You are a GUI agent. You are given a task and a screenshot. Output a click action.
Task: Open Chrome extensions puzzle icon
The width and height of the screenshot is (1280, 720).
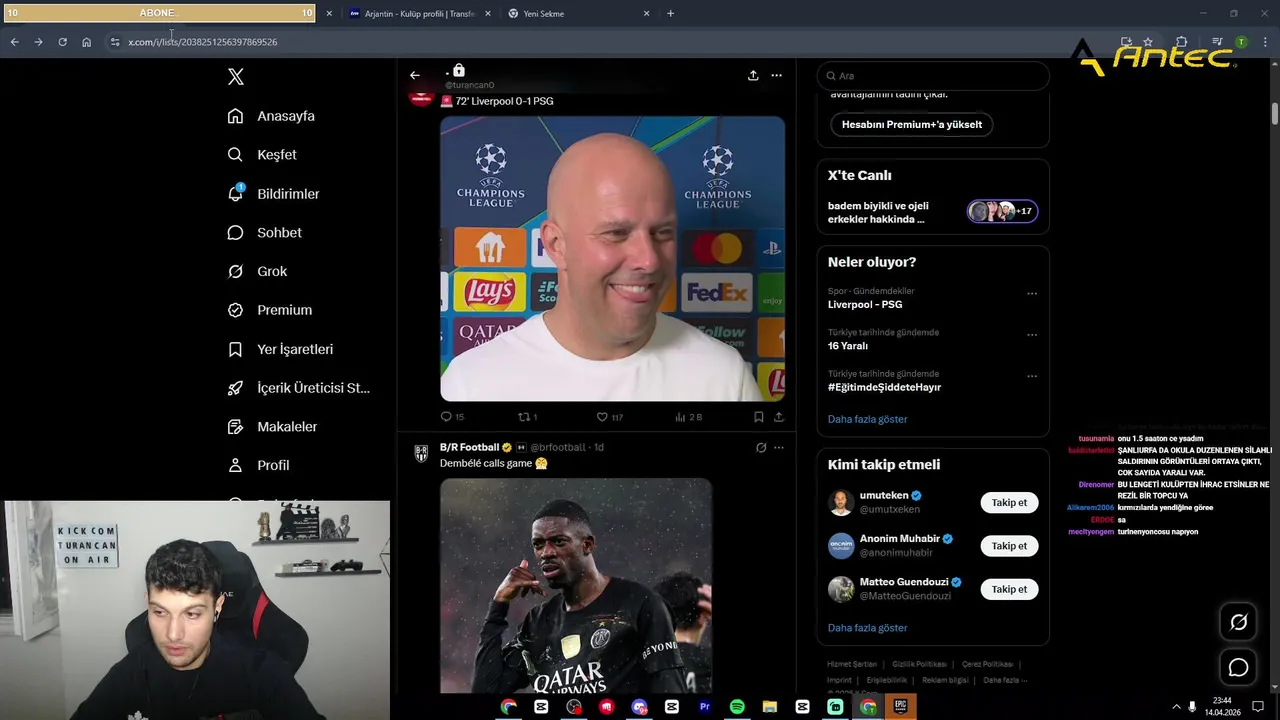click(1182, 42)
